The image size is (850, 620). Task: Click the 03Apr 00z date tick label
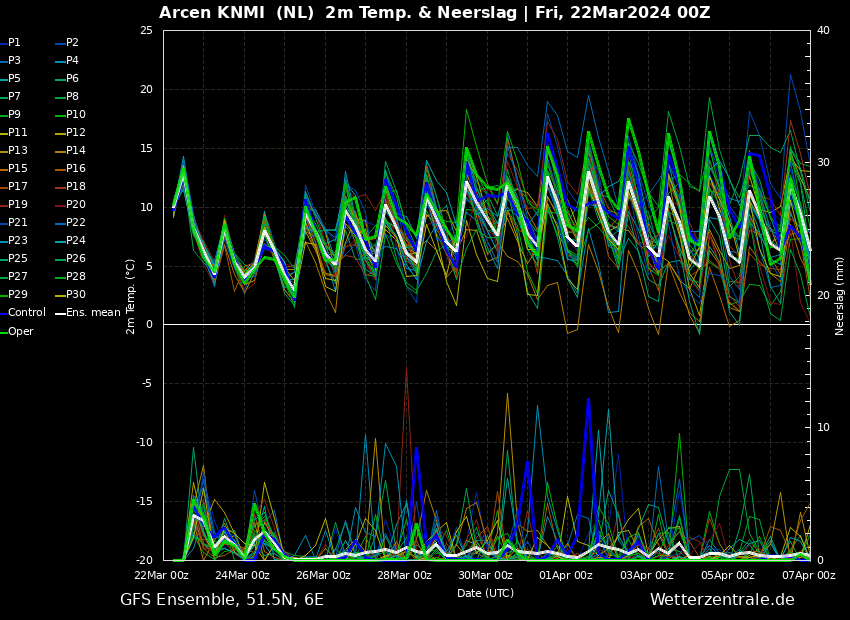[x=646, y=576]
